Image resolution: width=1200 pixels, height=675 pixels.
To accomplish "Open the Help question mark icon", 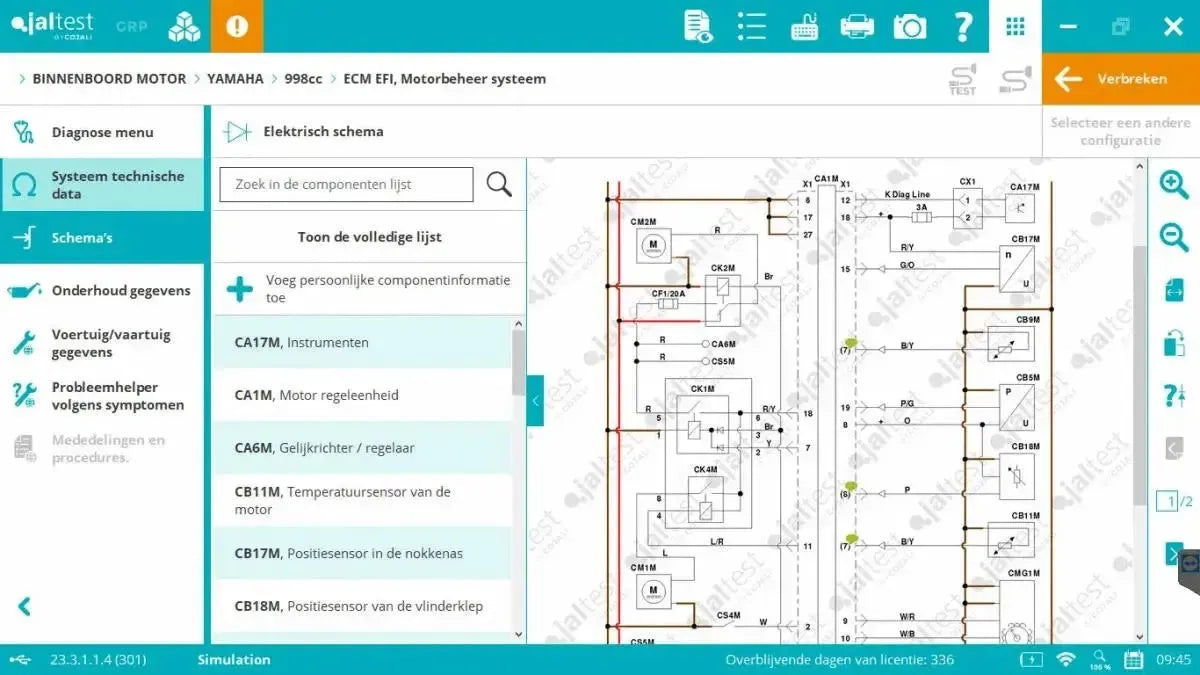I will tap(963, 27).
